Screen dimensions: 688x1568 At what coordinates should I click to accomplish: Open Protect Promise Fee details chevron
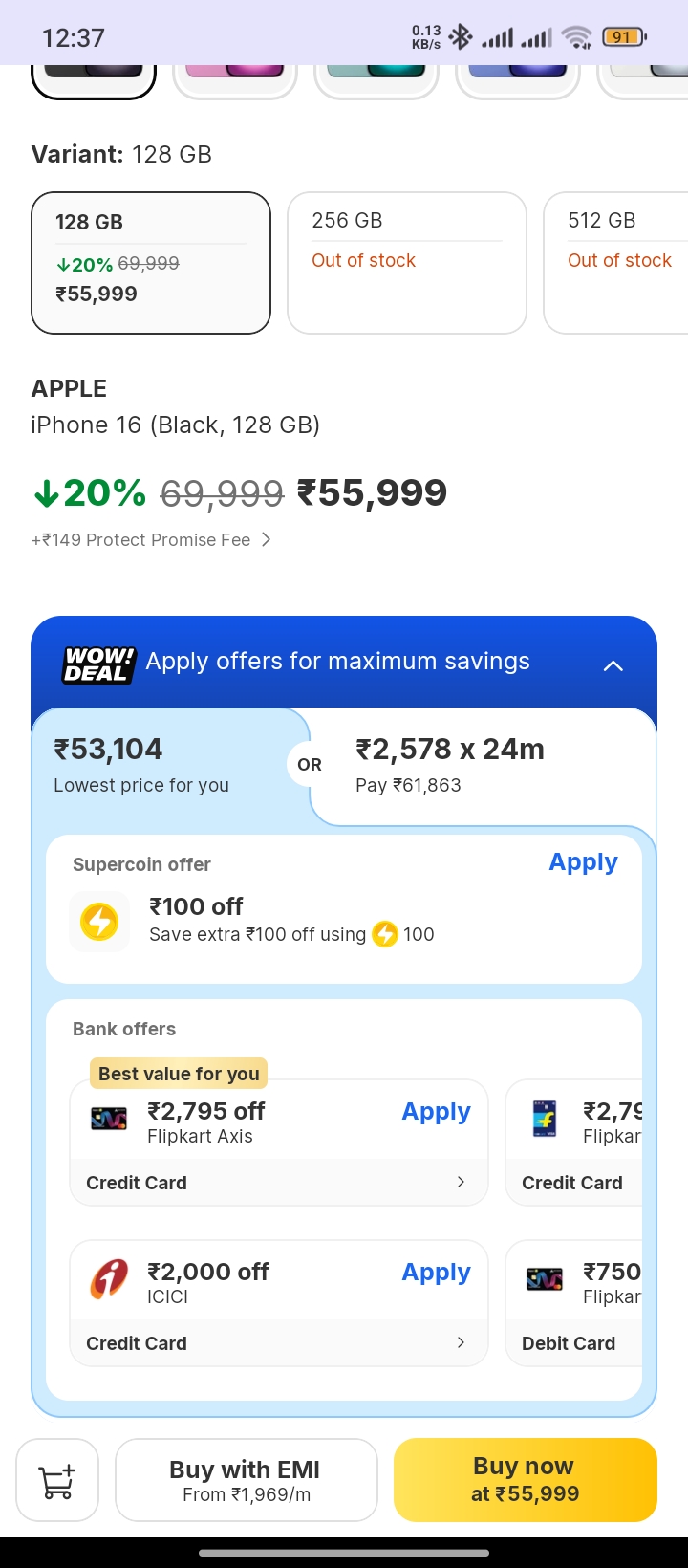[x=267, y=540]
